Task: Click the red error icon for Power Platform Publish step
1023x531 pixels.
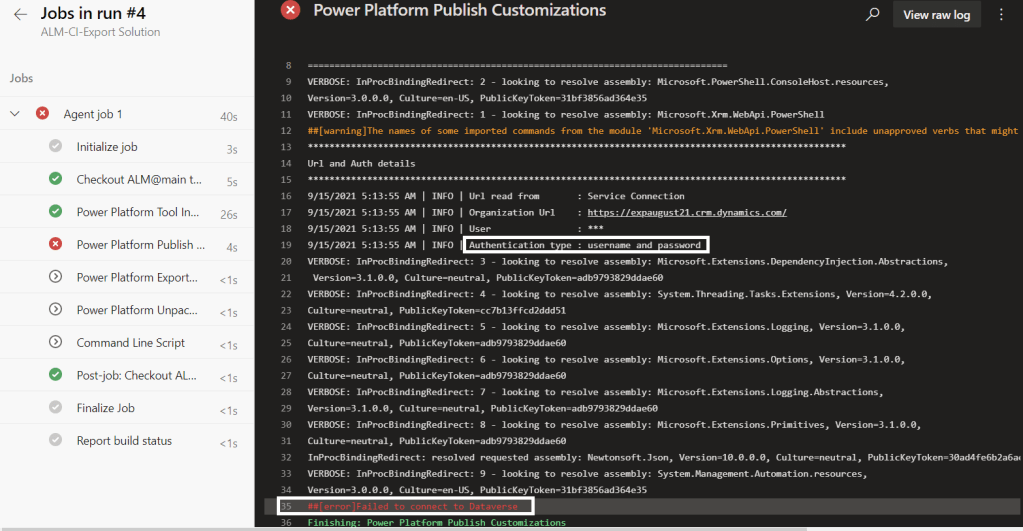Action: click(56, 245)
